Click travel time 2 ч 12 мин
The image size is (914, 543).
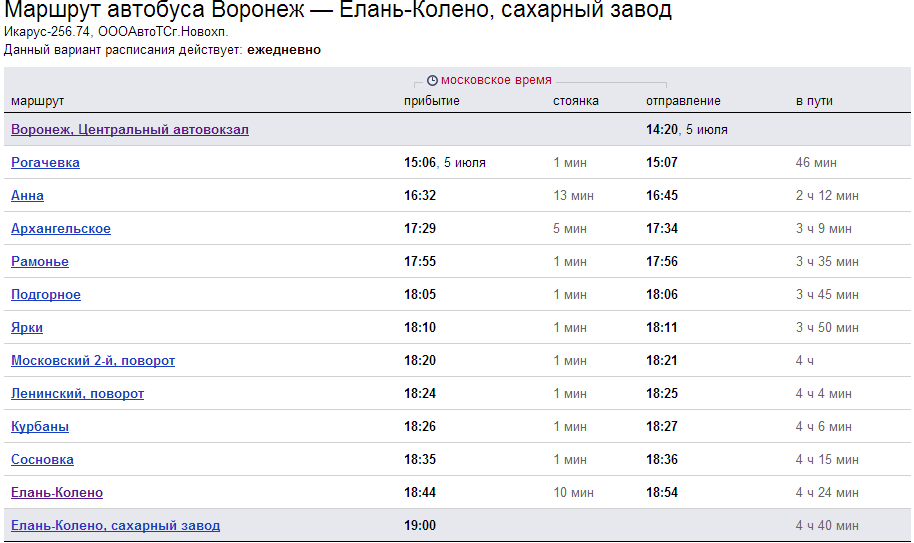point(827,196)
